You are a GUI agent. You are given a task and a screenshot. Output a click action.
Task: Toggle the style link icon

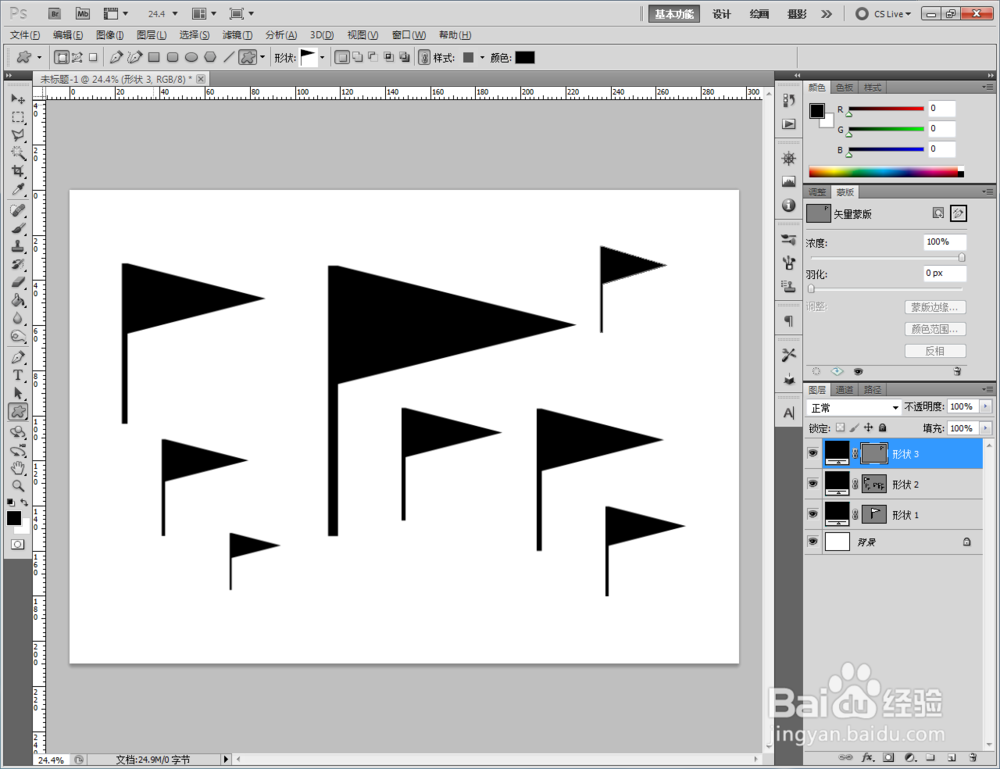(x=424, y=57)
